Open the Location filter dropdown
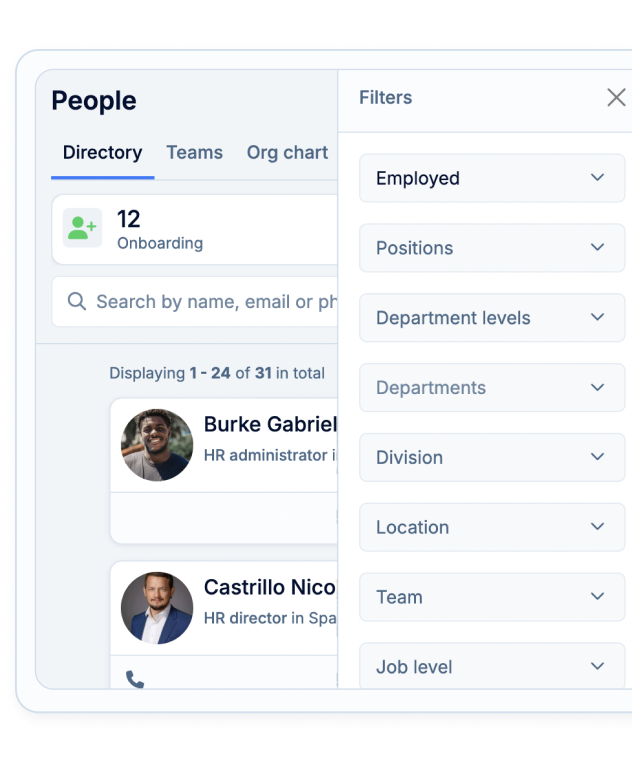 [x=491, y=527]
